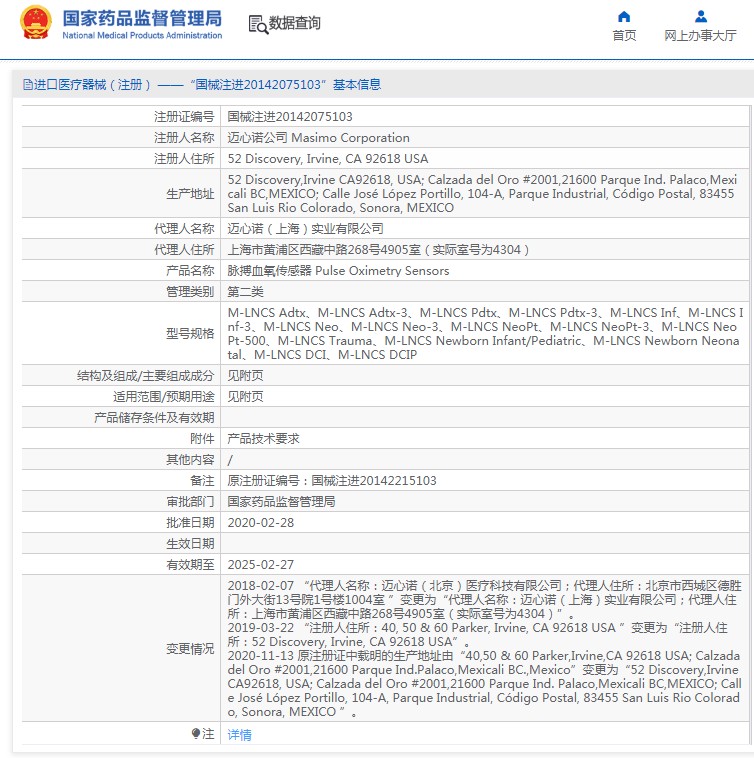Viewport: 754px width, 758px height.
Task: Click 见附页 in 结构及组成 row
Action: [246, 376]
